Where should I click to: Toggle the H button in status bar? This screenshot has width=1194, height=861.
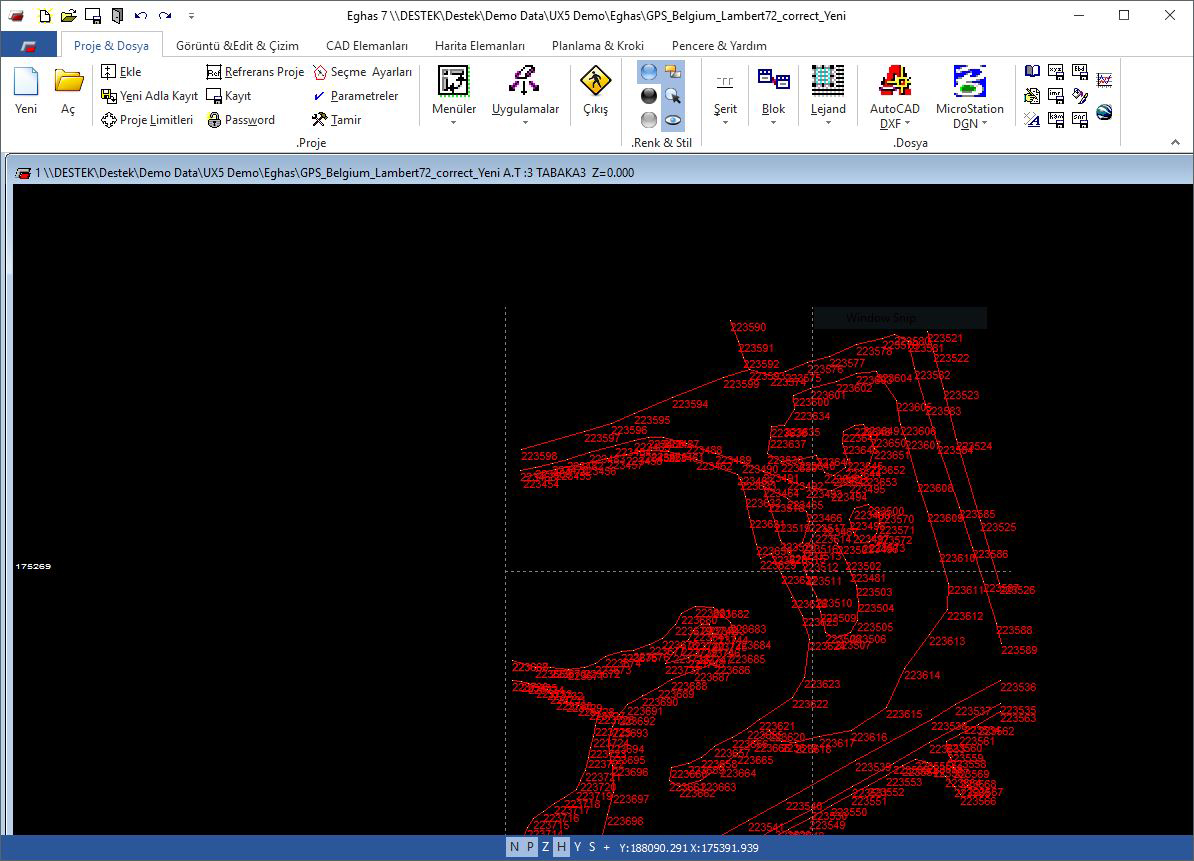pos(561,847)
